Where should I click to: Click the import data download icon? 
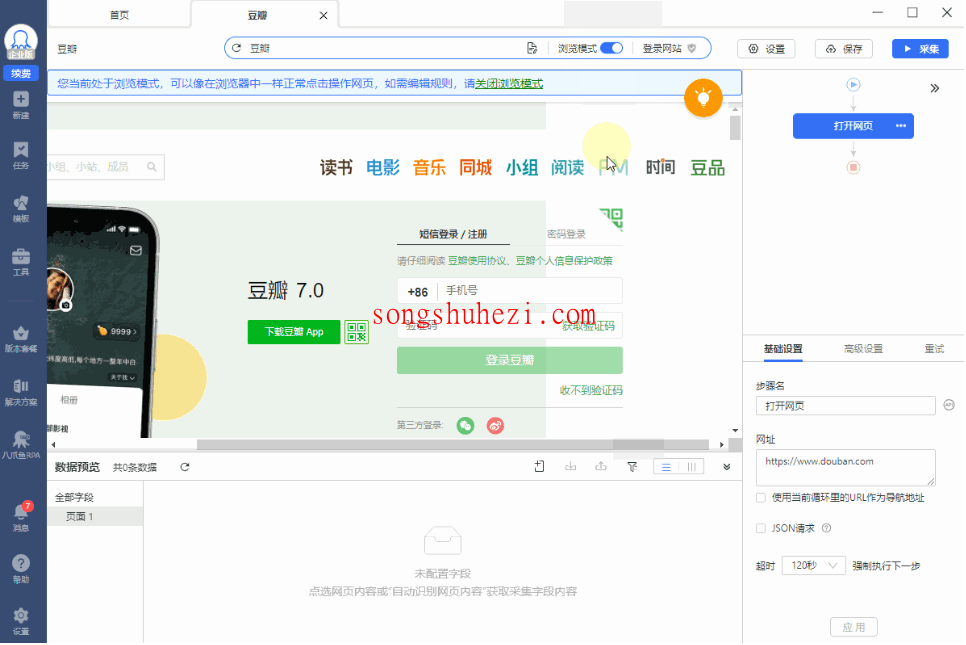pyautogui.click(x=570, y=466)
